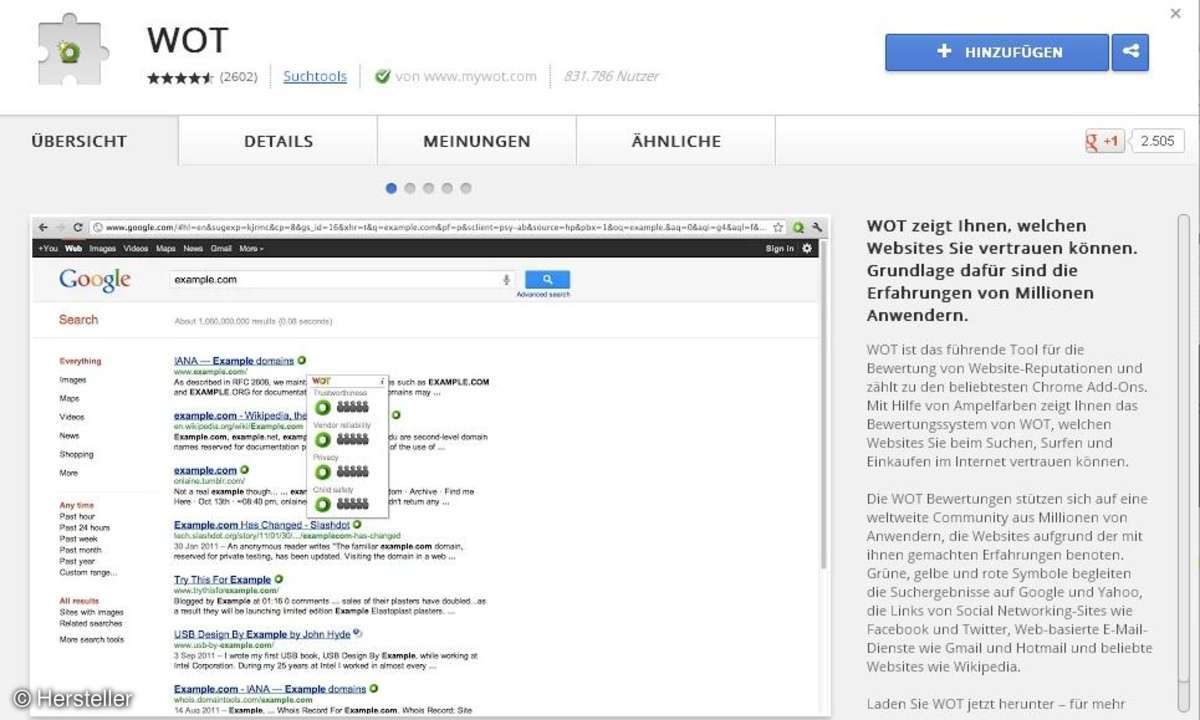Switch to the MEINUNGEN tab

(477, 141)
